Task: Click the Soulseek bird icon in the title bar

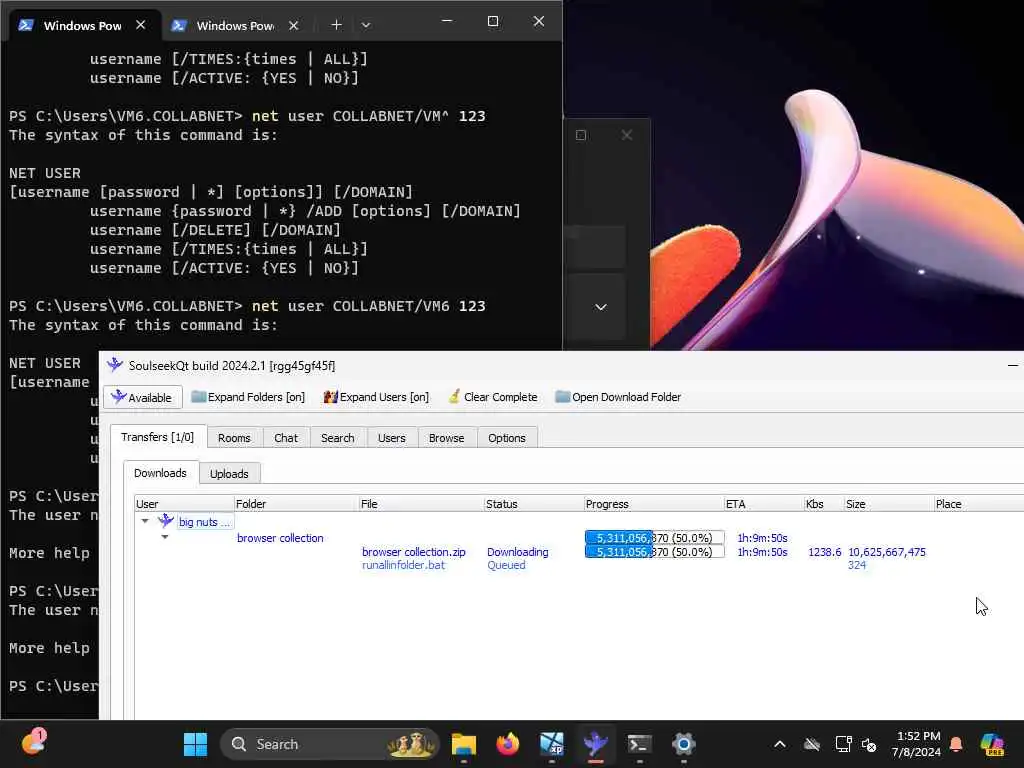Action: (x=115, y=365)
